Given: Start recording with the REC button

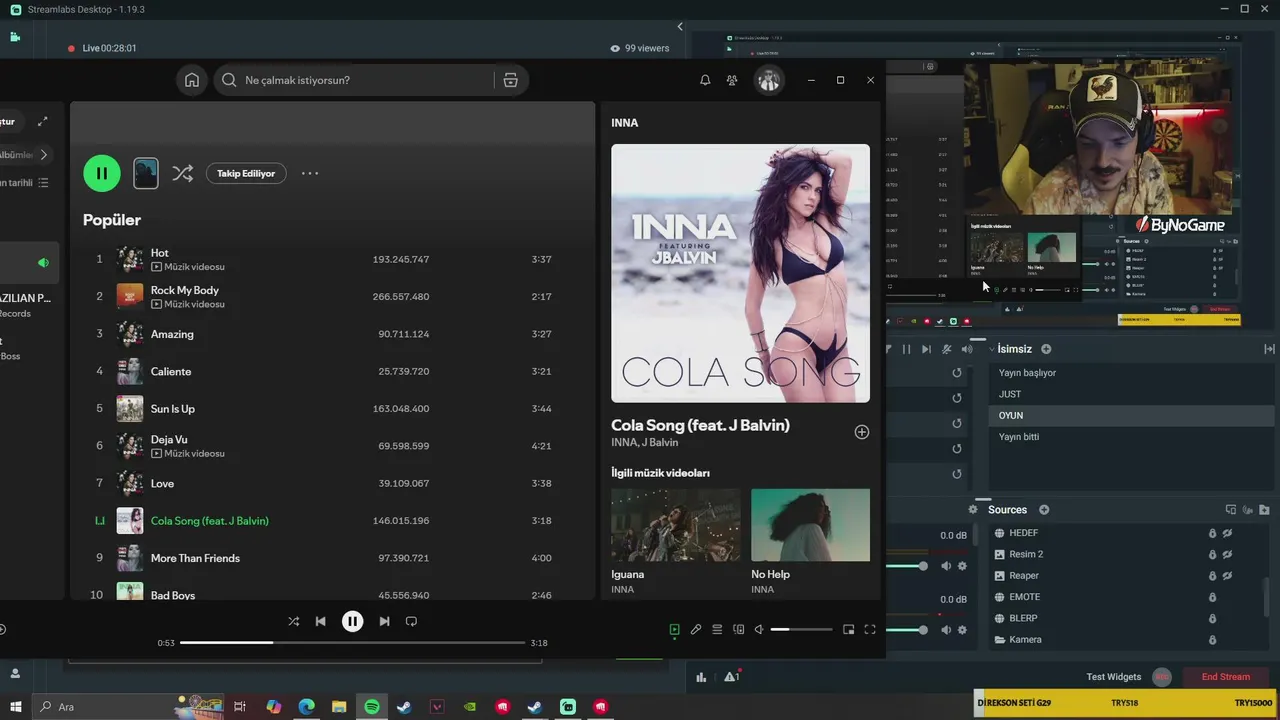Looking at the screenshot, I should (1162, 677).
